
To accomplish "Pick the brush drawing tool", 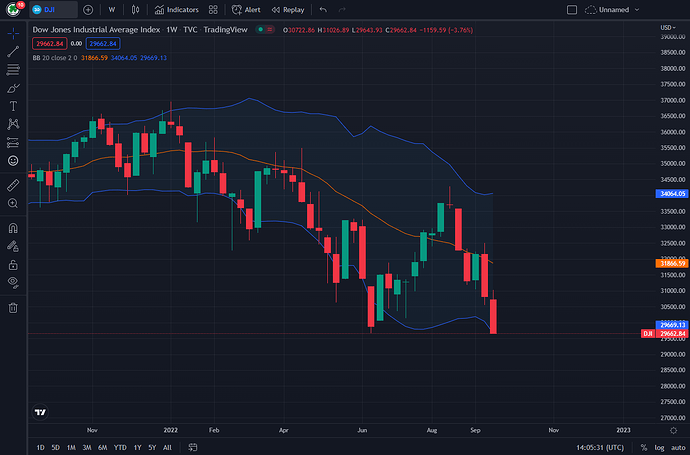I will (x=13, y=87).
